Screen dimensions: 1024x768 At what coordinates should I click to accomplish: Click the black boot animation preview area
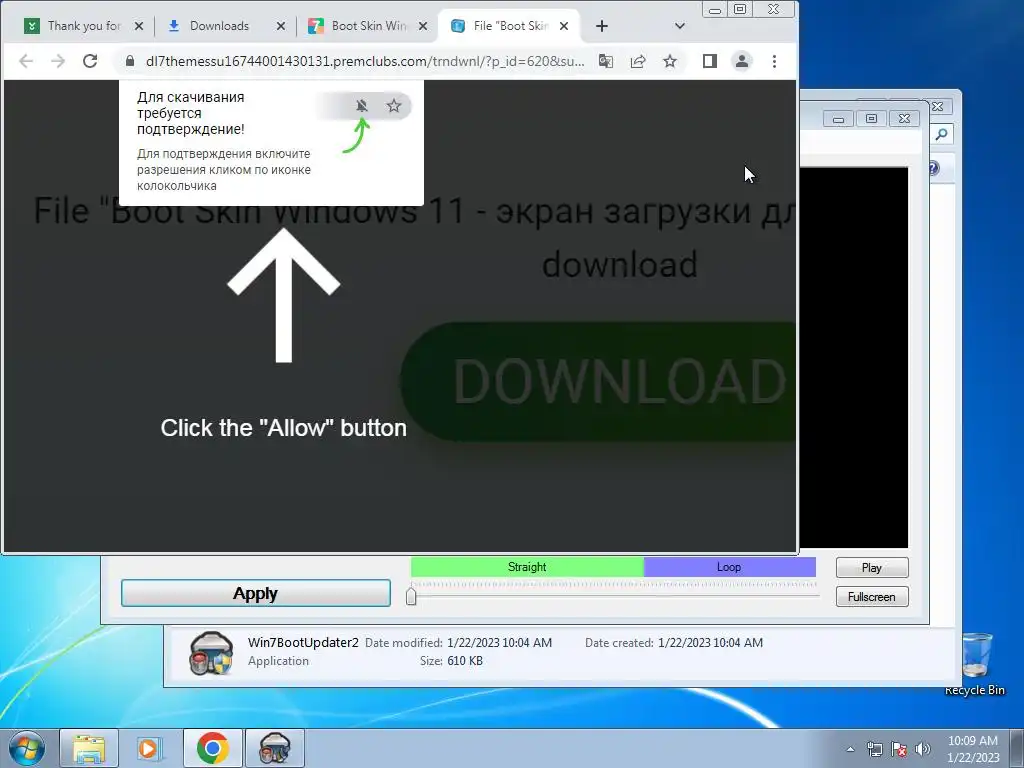(854, 357)
